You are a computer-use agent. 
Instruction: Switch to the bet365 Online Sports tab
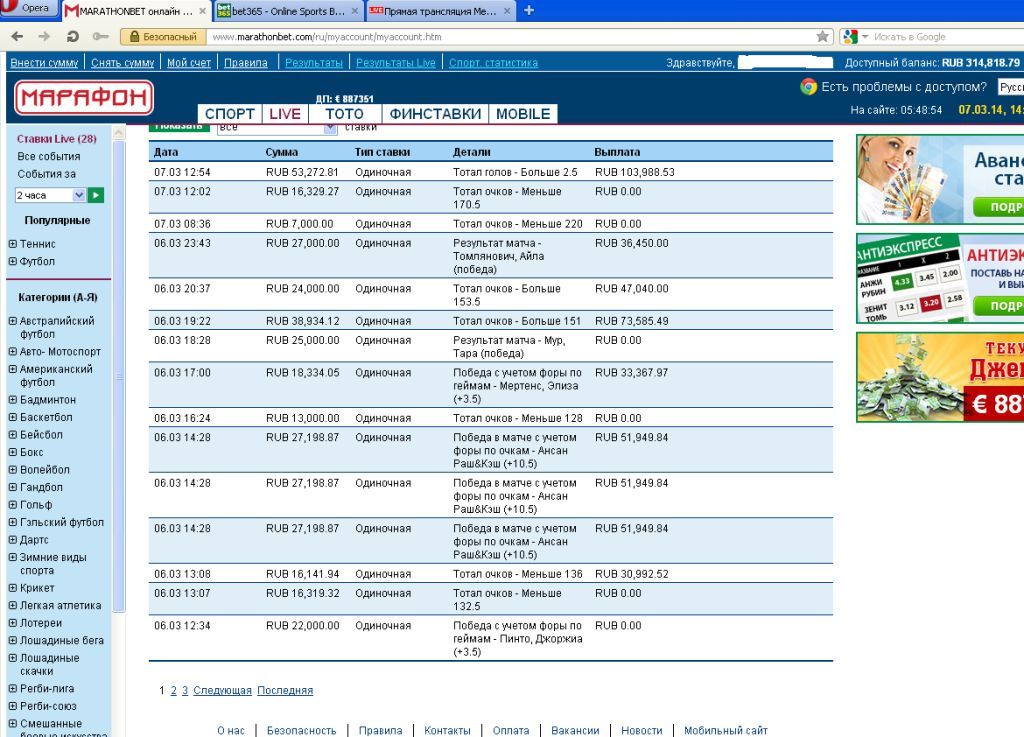click(x=288, y=11)
